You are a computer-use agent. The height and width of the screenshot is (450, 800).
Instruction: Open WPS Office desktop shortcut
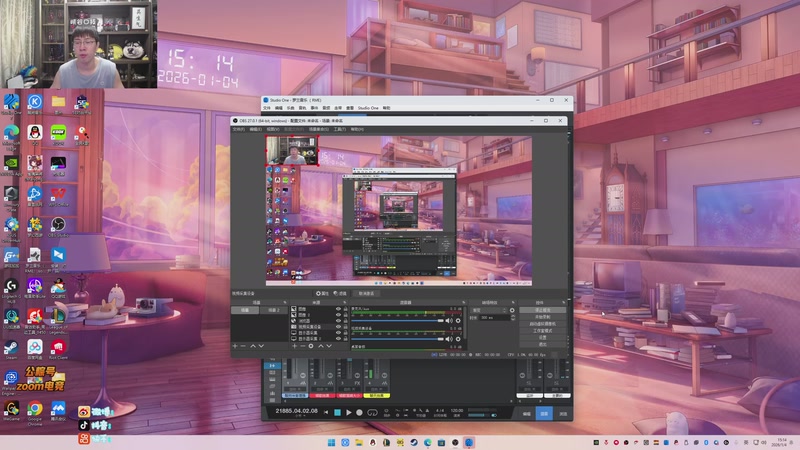pos(58,196)
